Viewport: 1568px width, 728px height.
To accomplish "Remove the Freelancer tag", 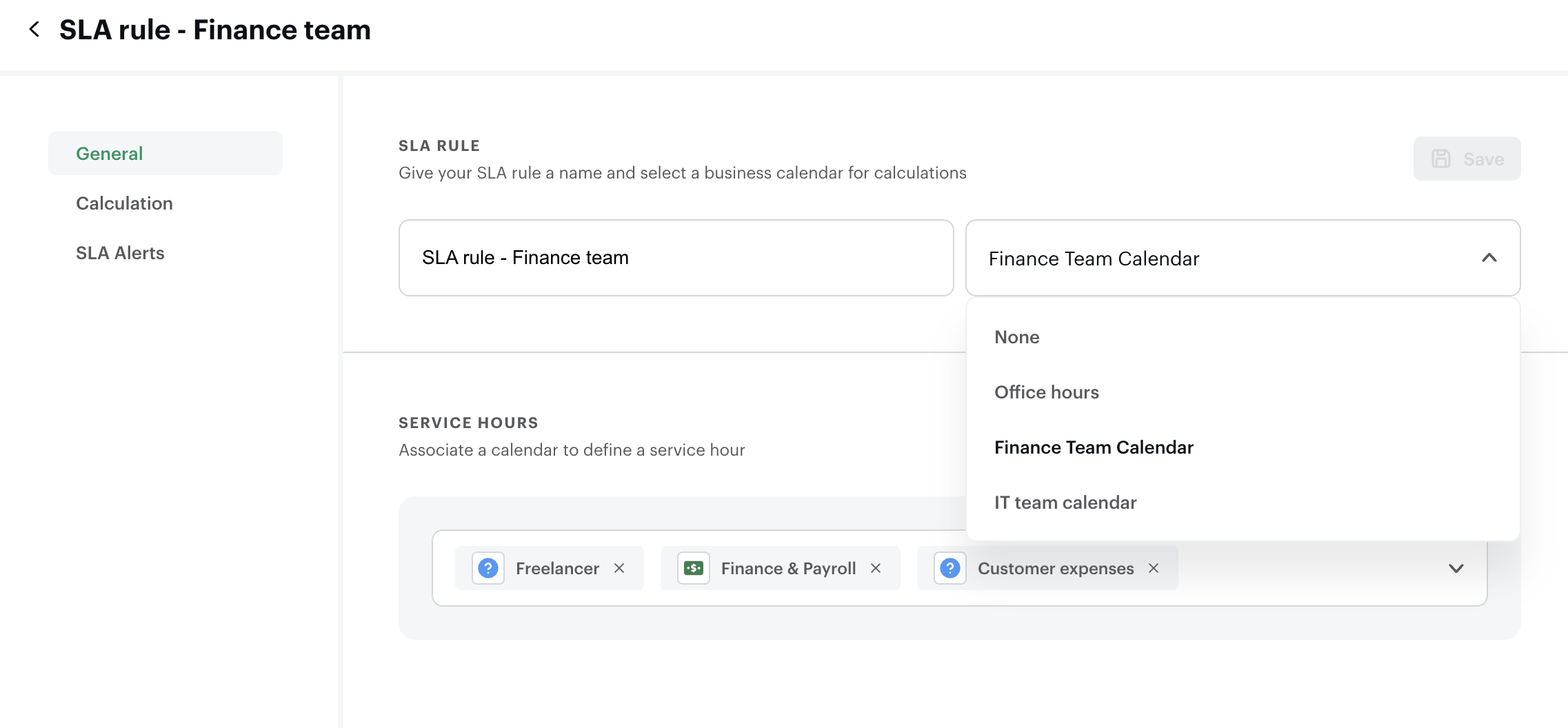I will (619, 568).
